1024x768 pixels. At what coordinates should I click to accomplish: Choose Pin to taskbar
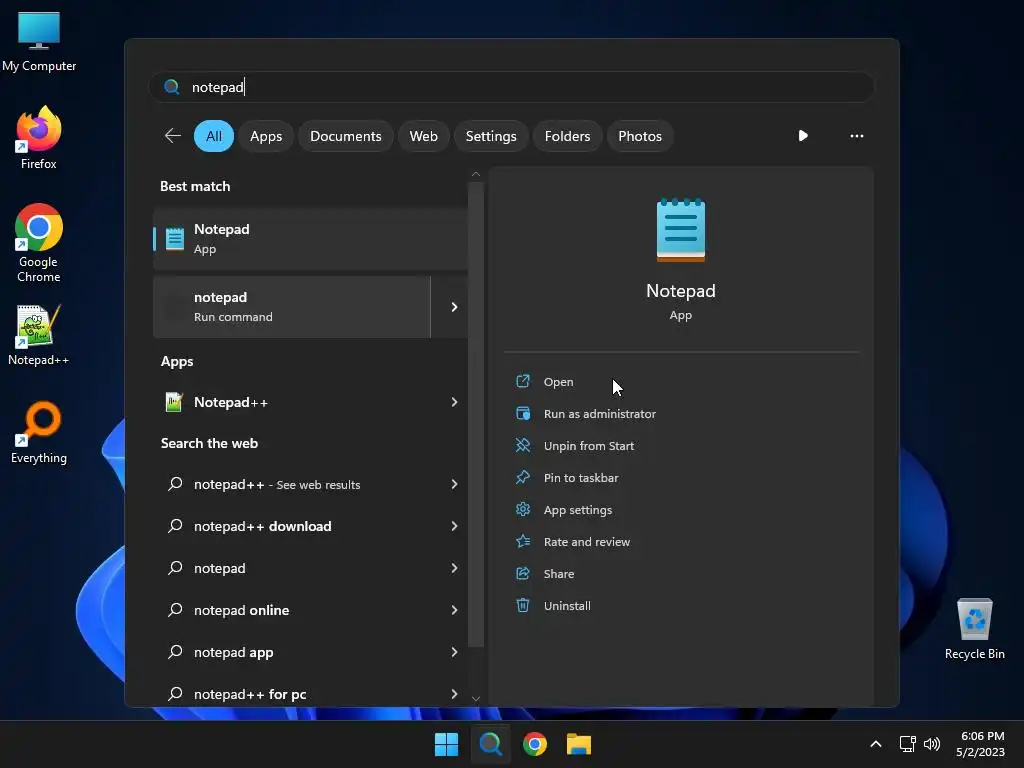(x=581, y=478)
